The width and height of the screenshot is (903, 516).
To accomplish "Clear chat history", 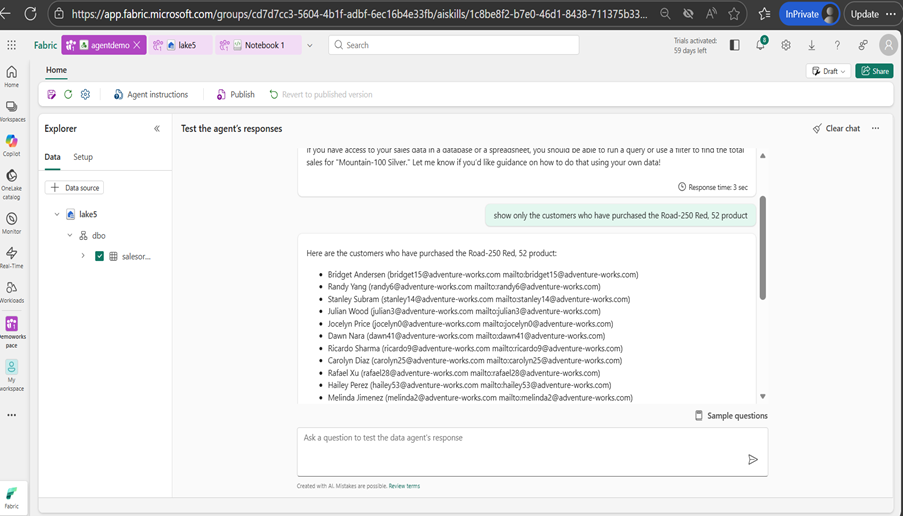I will coord(836,128).
